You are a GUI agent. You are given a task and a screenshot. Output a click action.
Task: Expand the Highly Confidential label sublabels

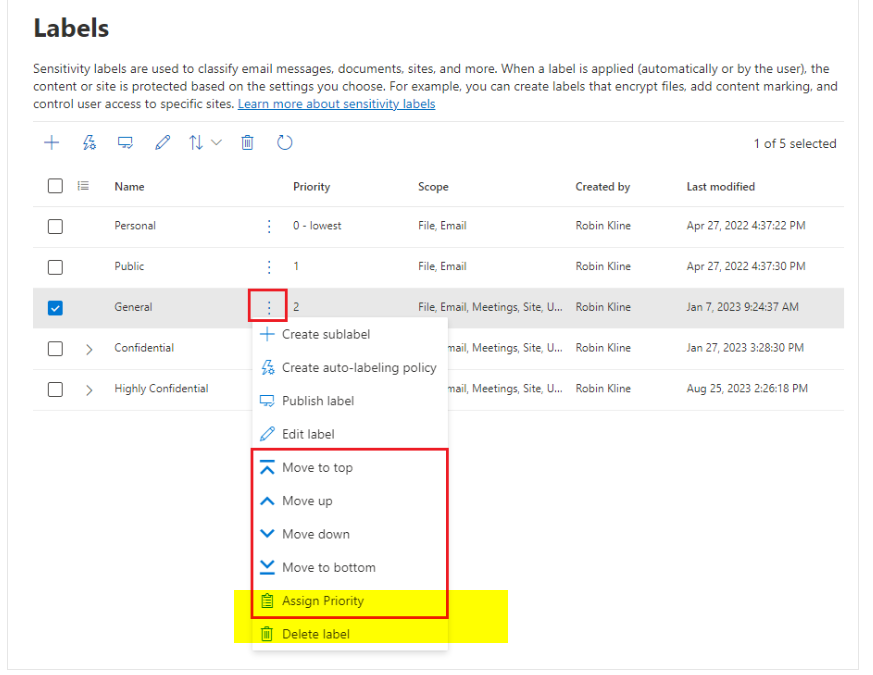point(89,390)
